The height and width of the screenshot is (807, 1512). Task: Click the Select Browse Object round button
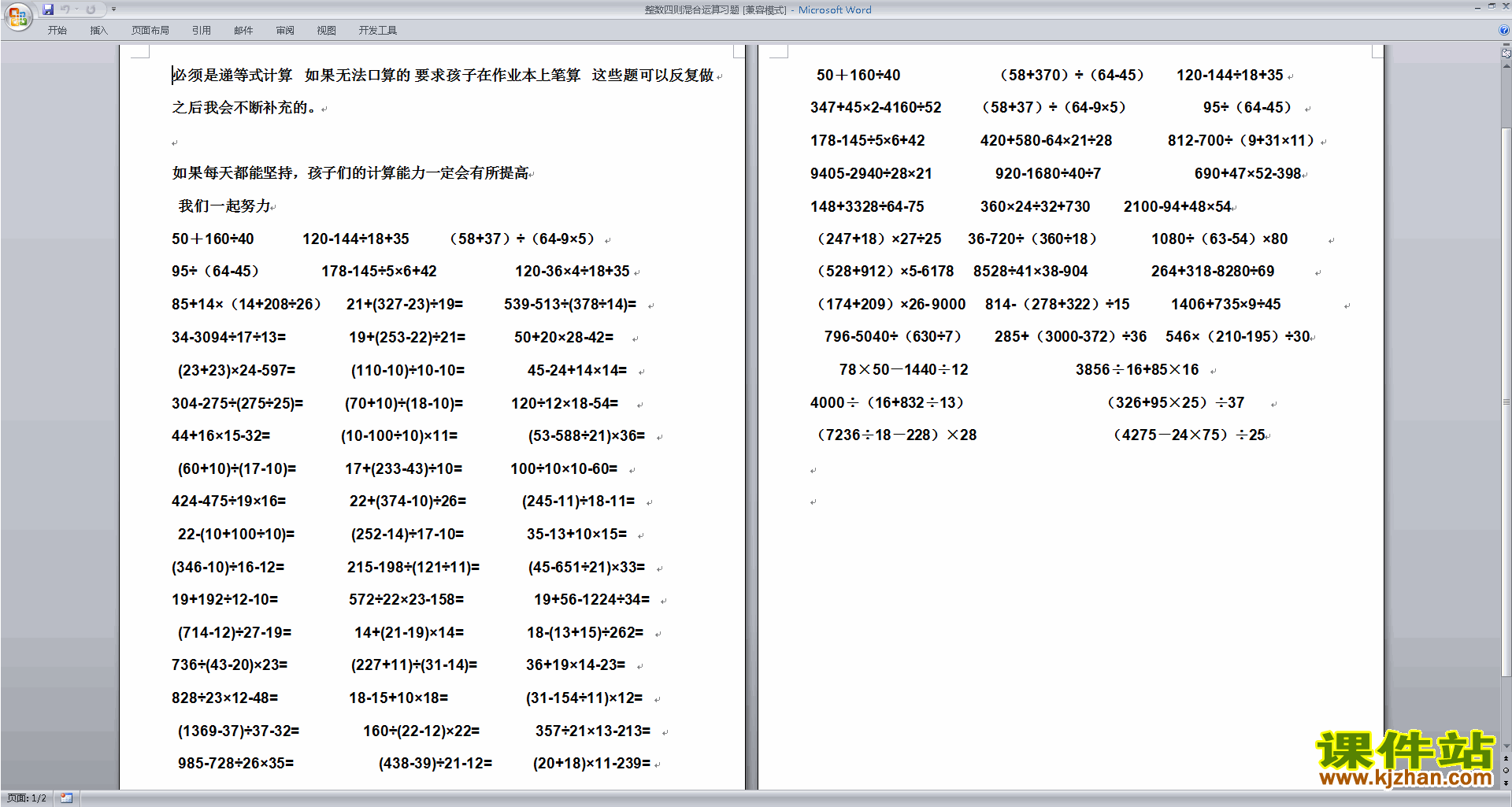[1506, 770]
